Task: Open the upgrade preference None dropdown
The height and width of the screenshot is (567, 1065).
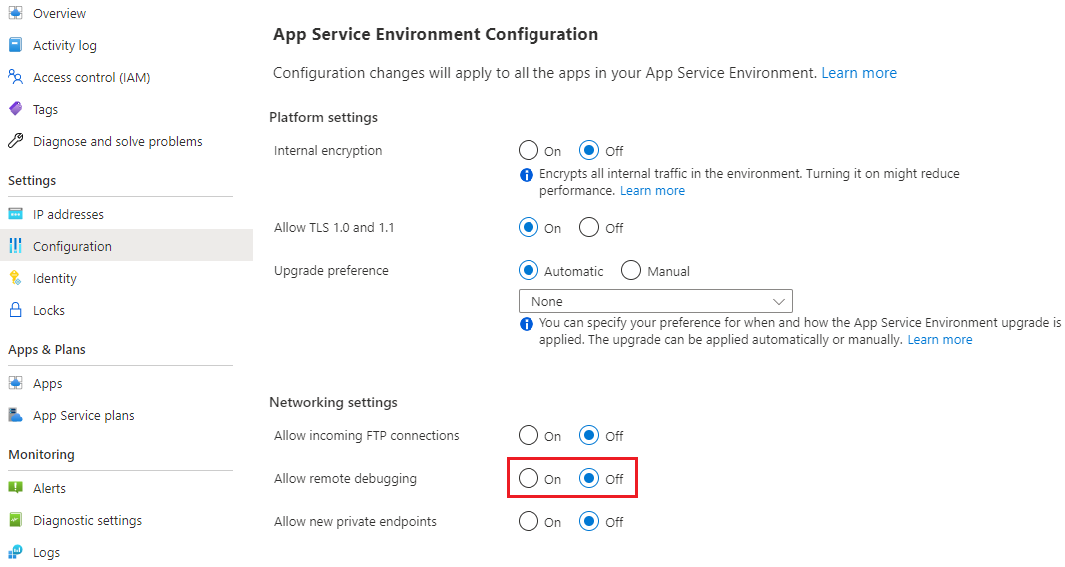Action: 655,301
